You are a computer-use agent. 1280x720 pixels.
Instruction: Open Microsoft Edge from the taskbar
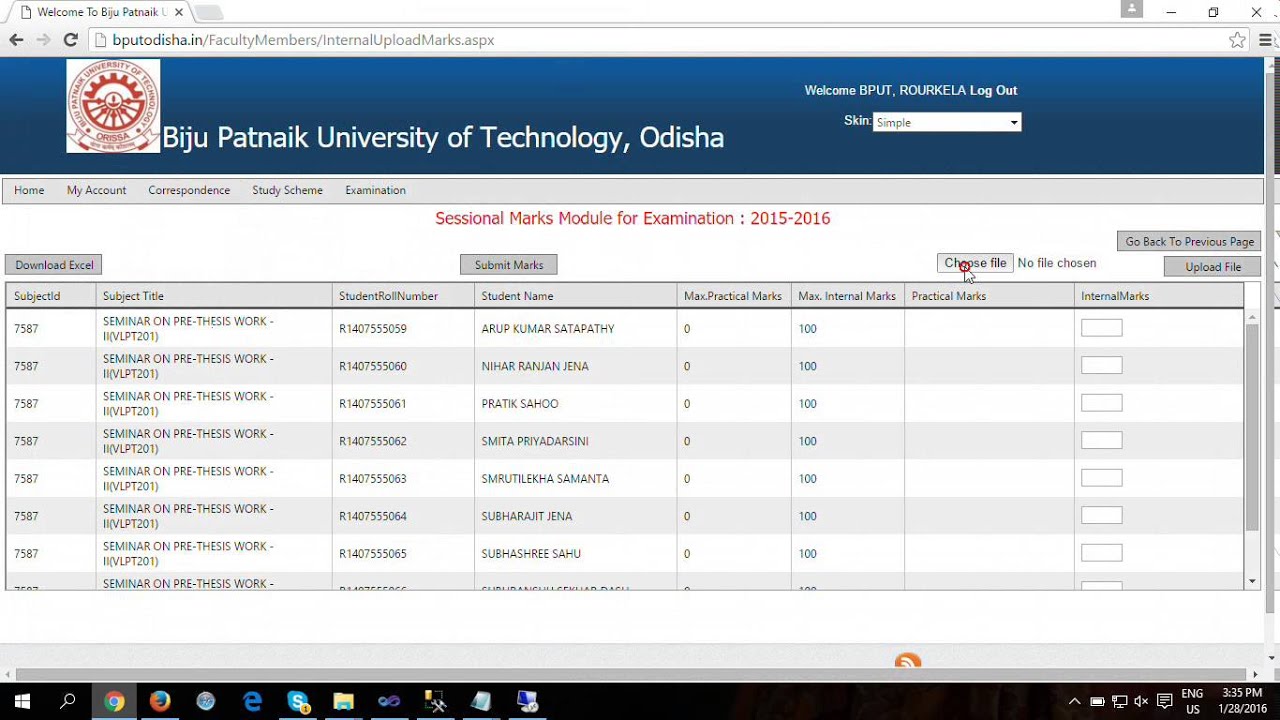click(x=252, y=701)
